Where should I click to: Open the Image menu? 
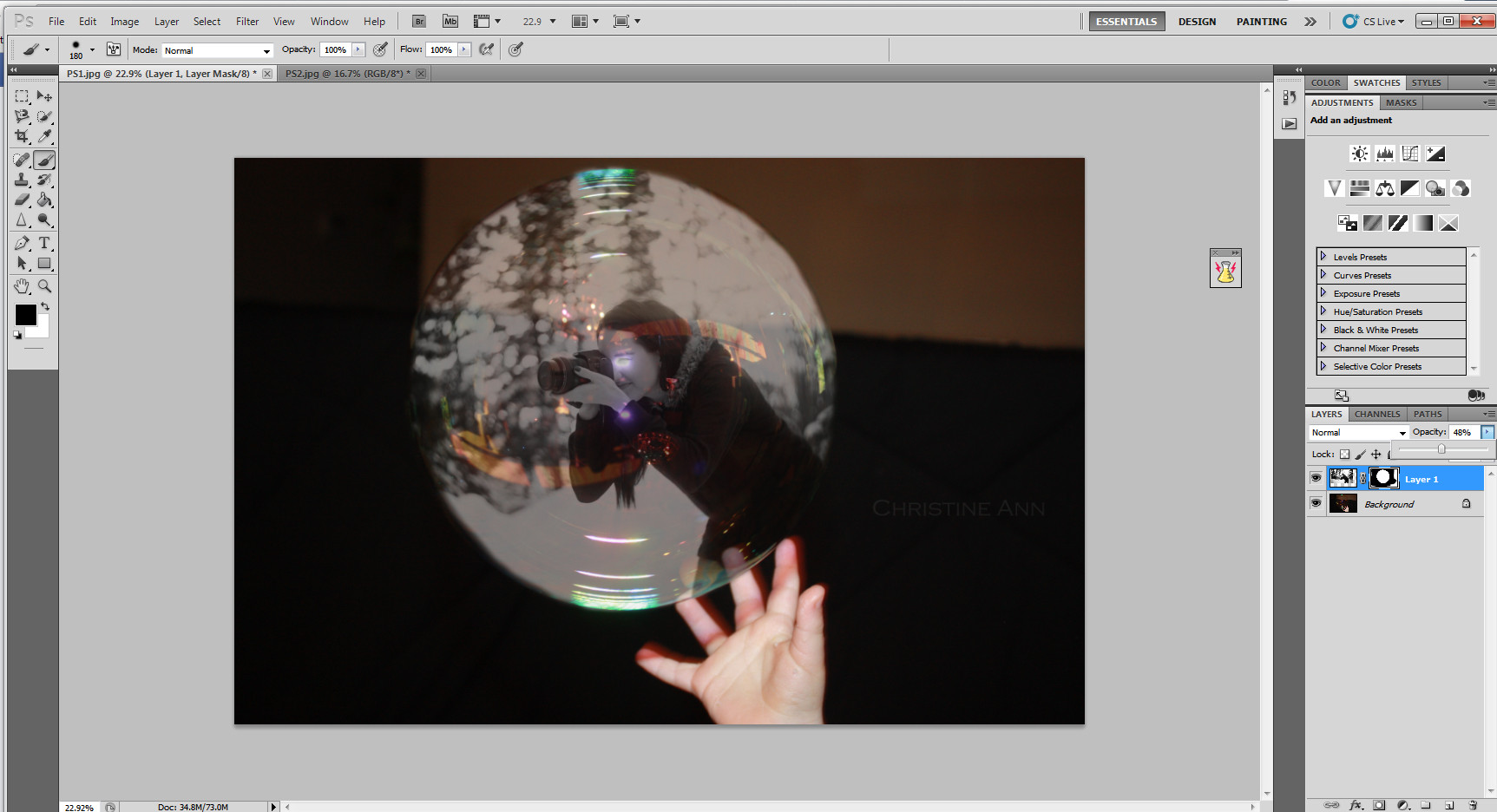124,22
